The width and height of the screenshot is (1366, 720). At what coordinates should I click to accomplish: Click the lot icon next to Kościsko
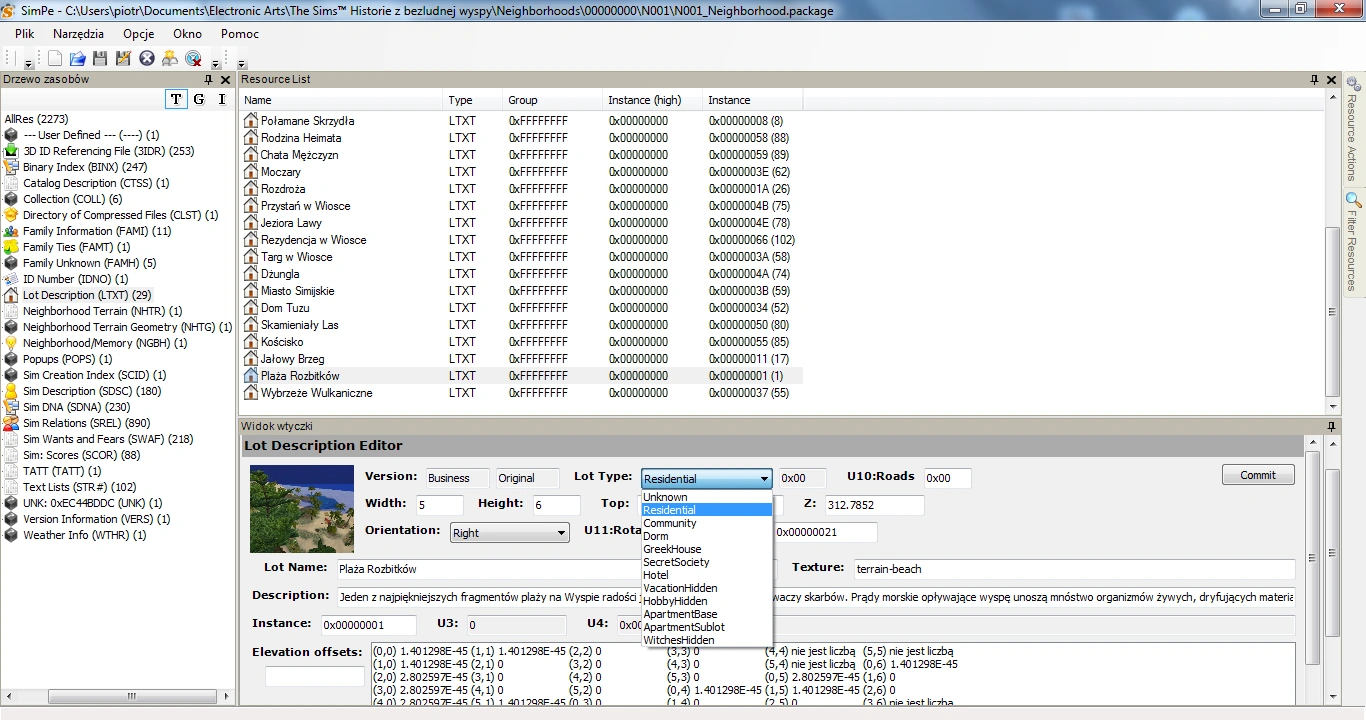251,342
